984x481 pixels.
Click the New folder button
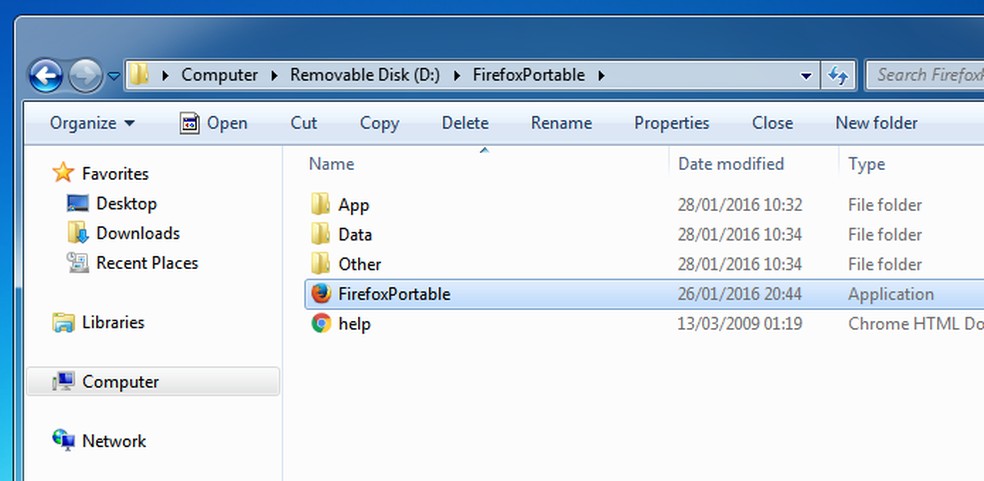click(876, 123)
